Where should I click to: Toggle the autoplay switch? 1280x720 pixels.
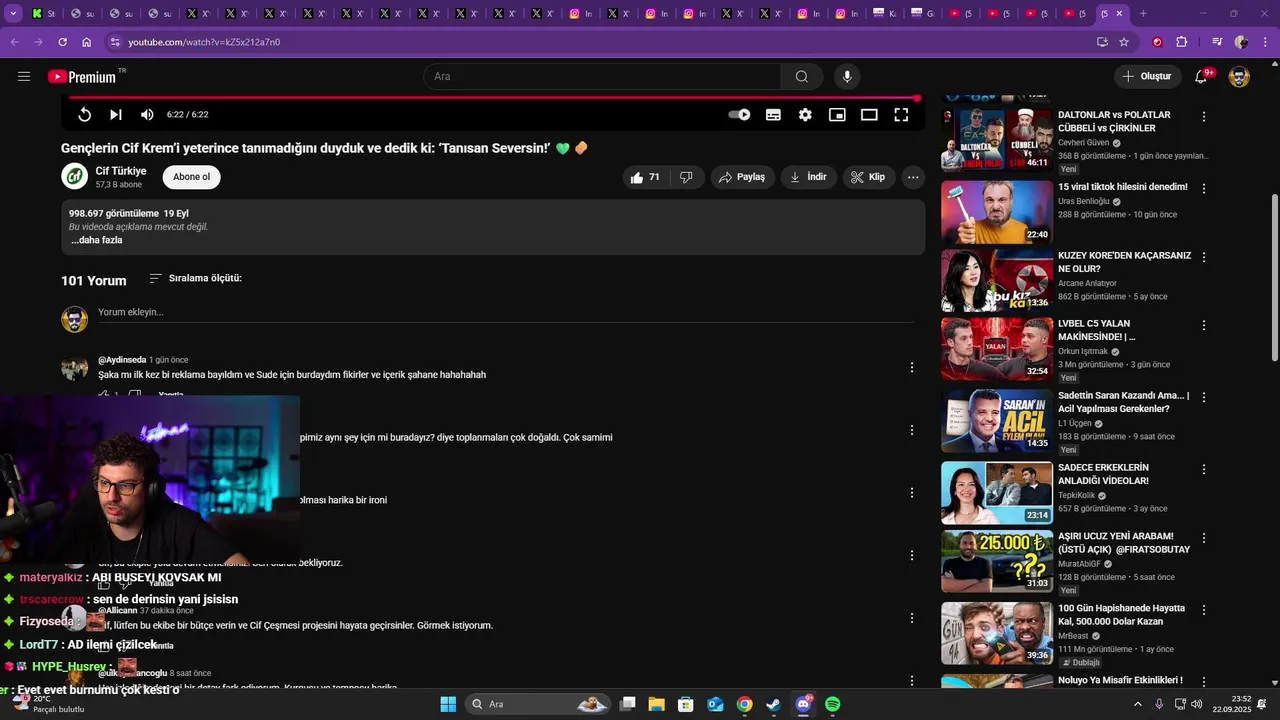click(739, 115)
